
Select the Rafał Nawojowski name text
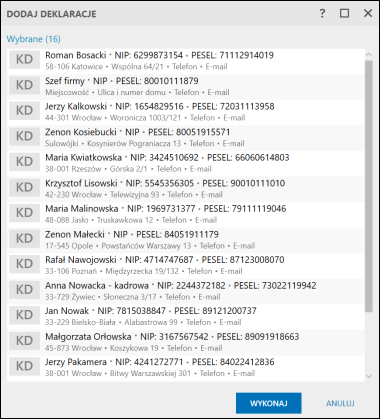81,260
